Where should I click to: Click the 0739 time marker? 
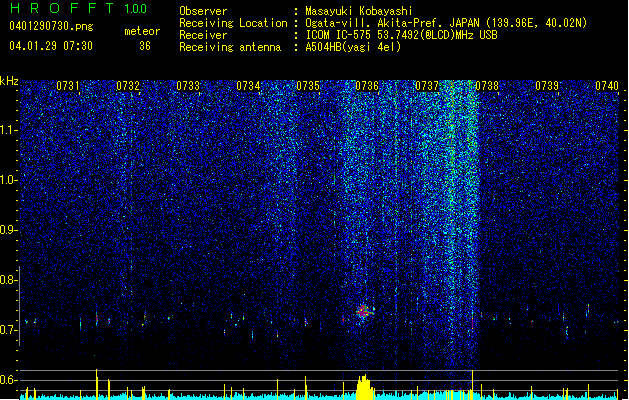click(x=547, y=86)
